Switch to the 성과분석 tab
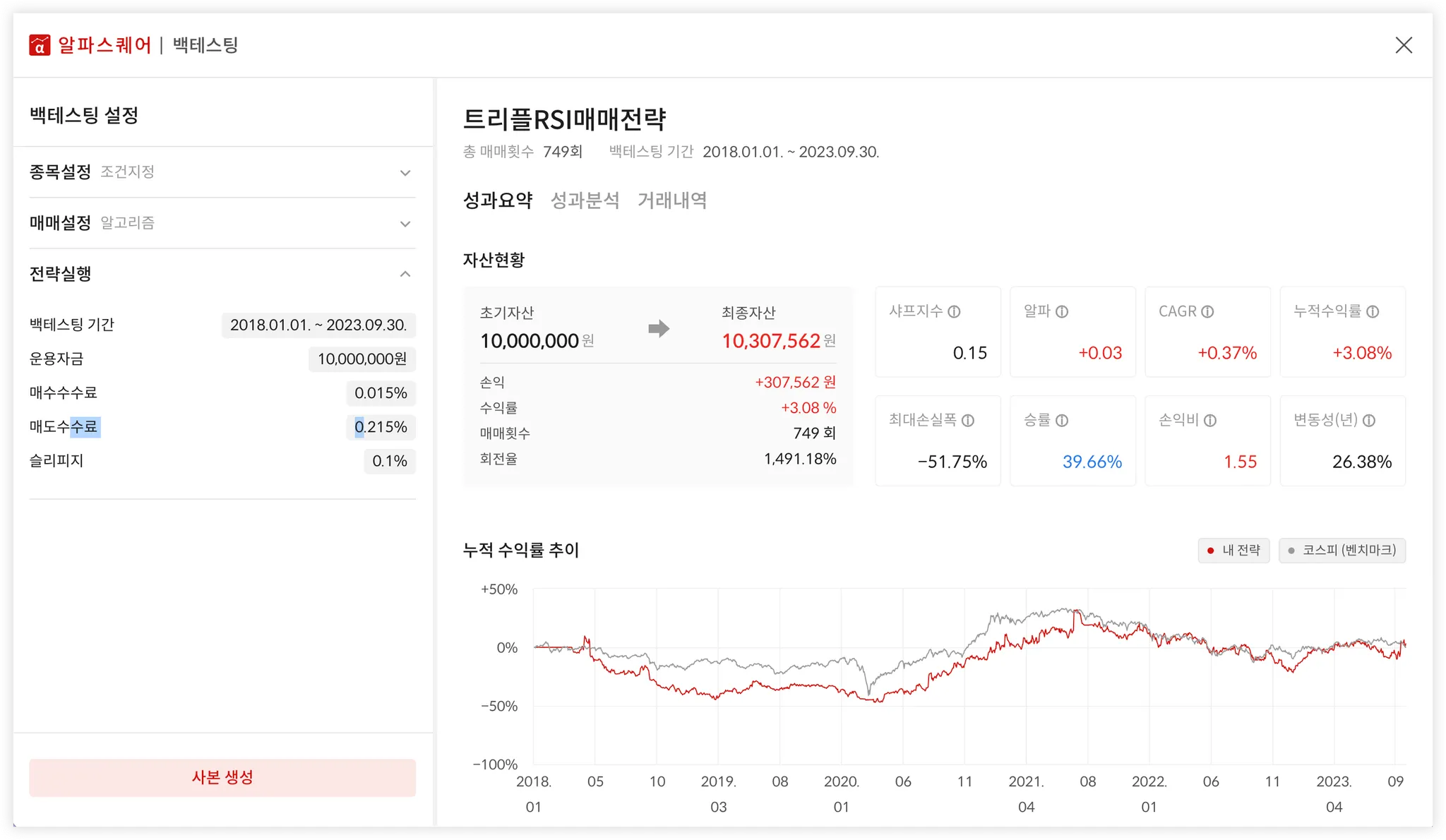This screenshot has width=1446, height=840. click(x=585, y=200)
